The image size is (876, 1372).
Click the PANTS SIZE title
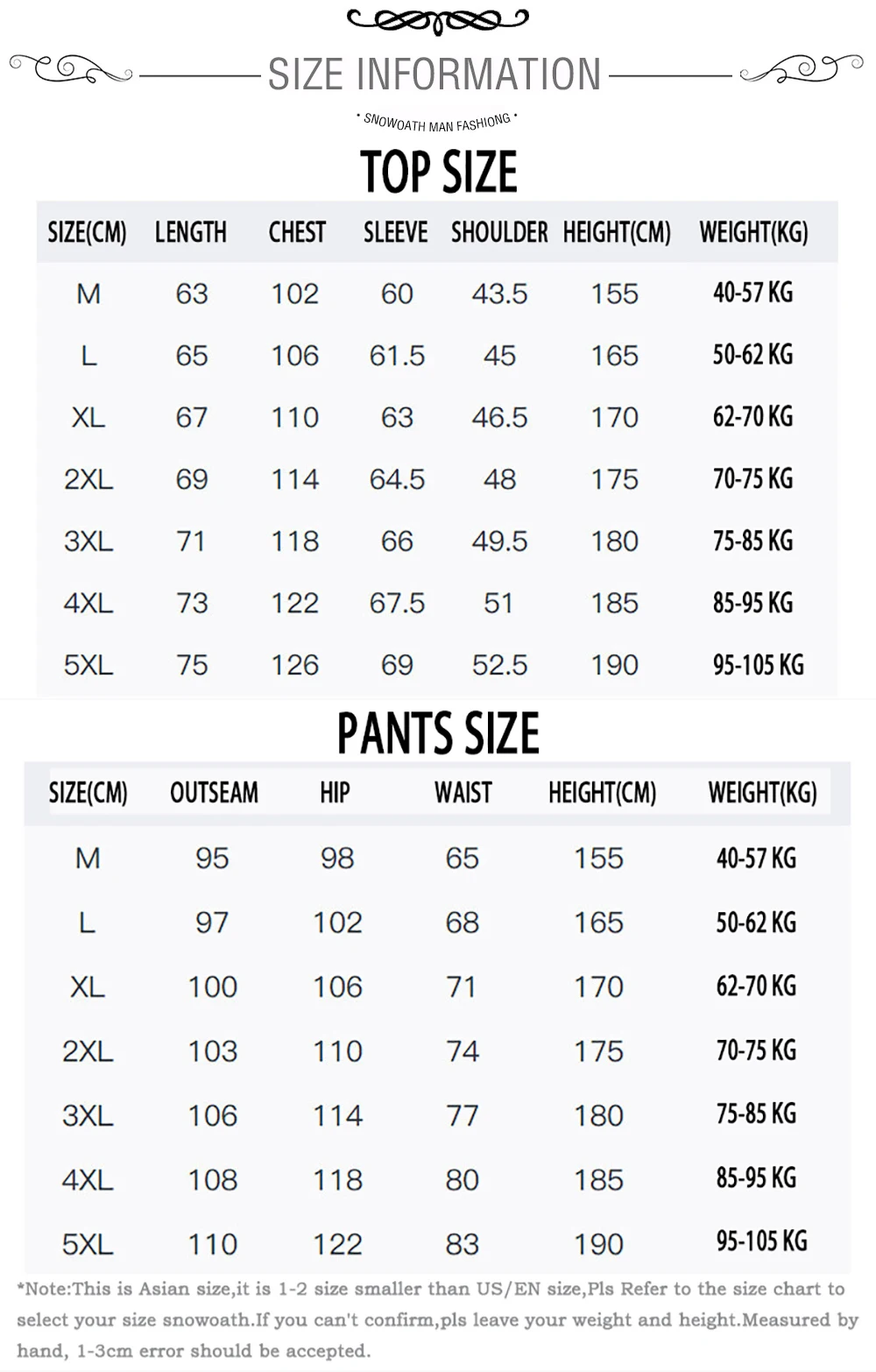tap(438, 733)
